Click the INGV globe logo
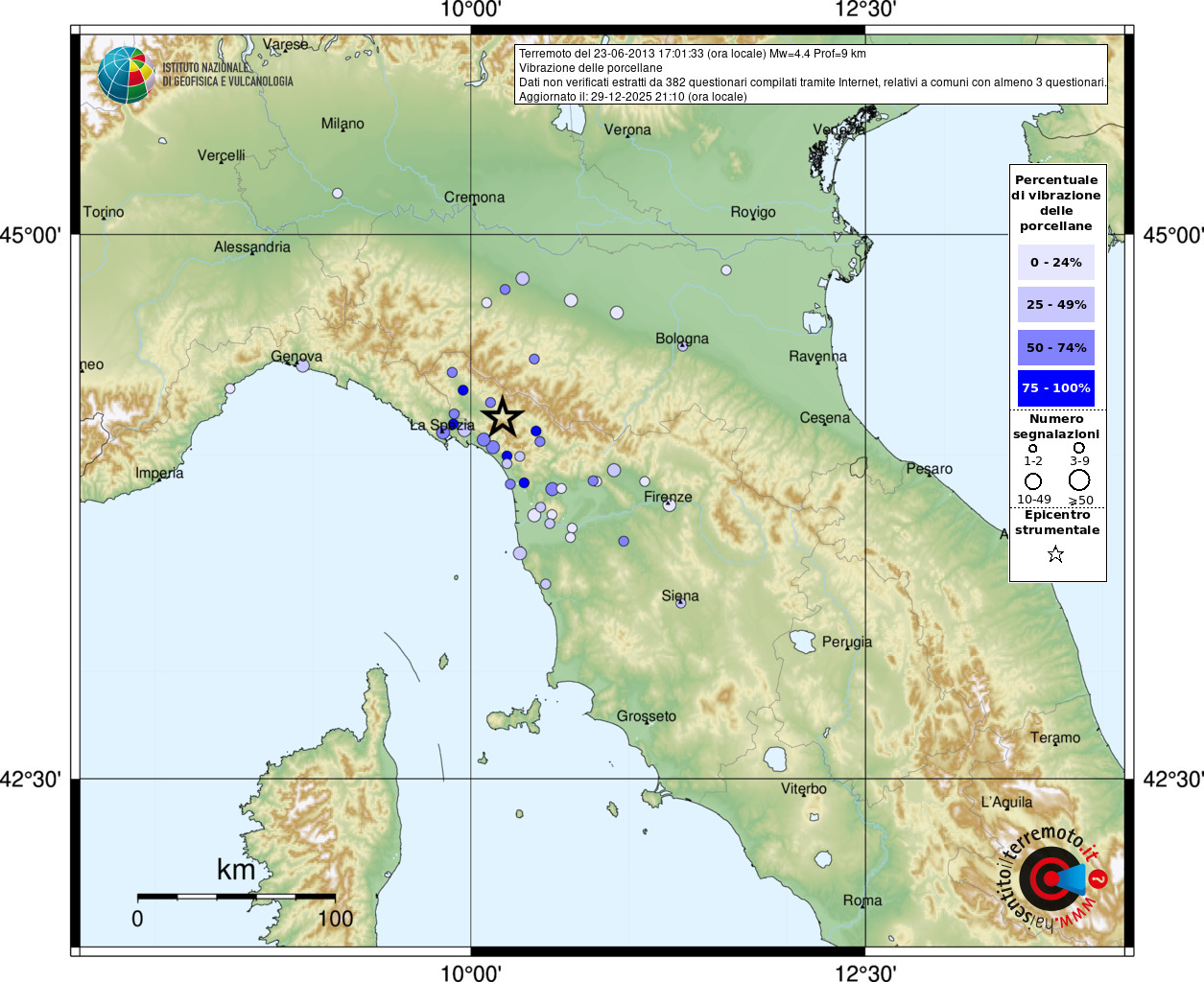Screen dimensions: 1204x982 click(x=126, y=75)
